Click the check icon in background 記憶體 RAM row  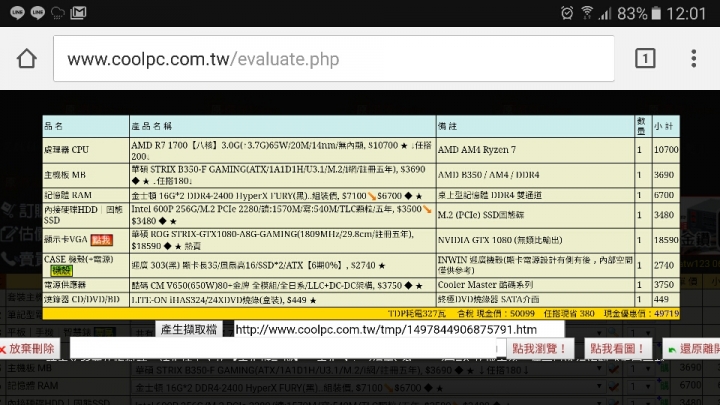pos(613,387)
